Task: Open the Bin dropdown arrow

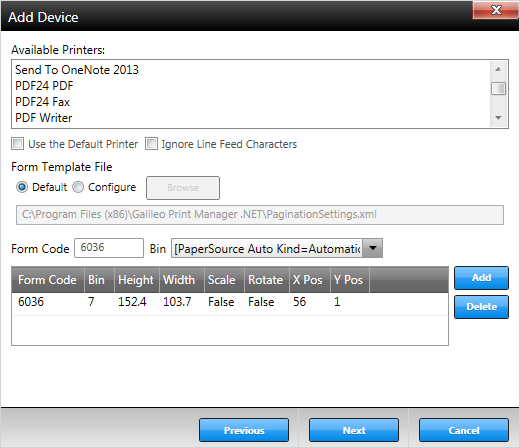Action: (373, 248)
